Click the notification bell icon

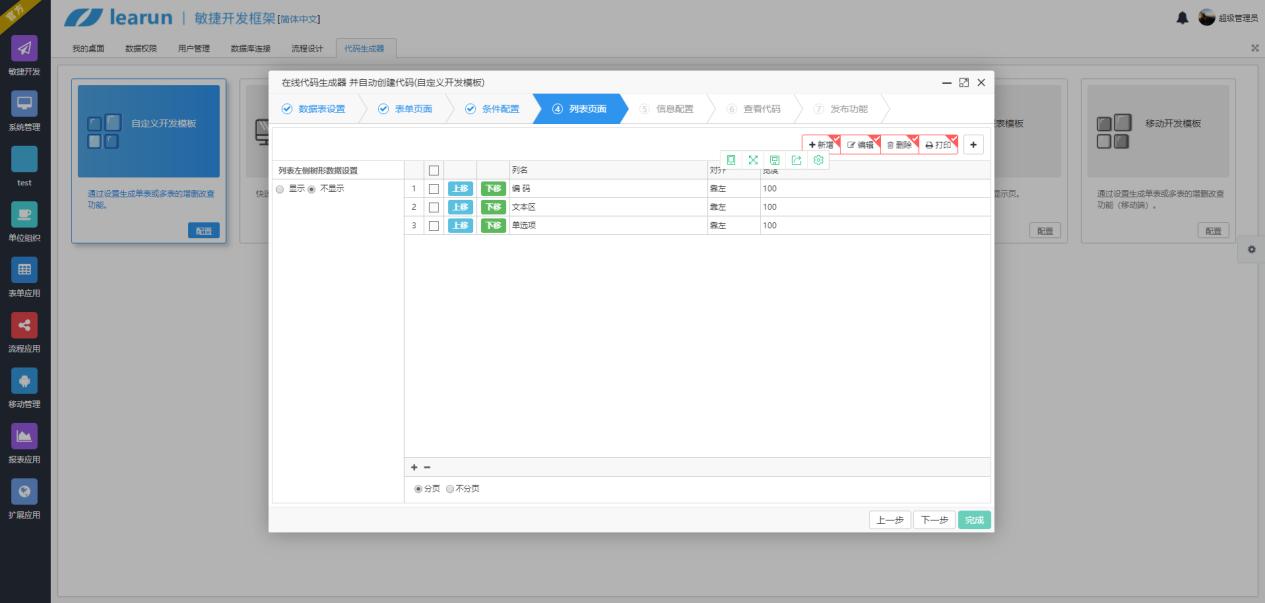(1183, 18)
